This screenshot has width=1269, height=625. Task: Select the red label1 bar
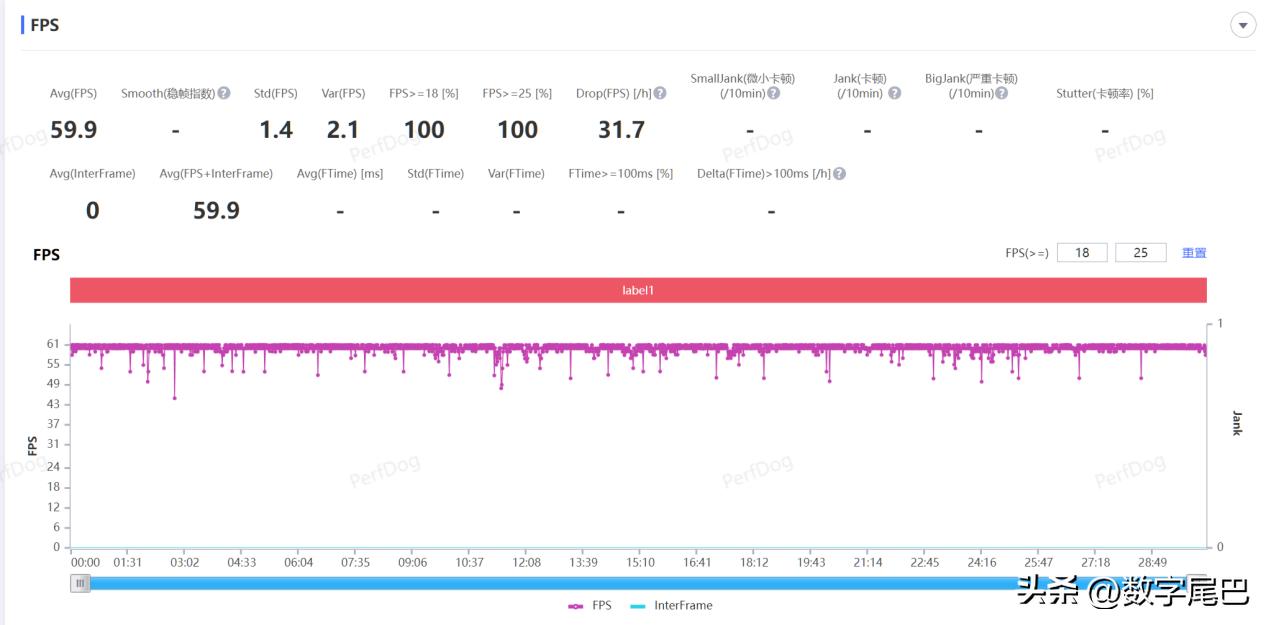(x=638, y=290)
